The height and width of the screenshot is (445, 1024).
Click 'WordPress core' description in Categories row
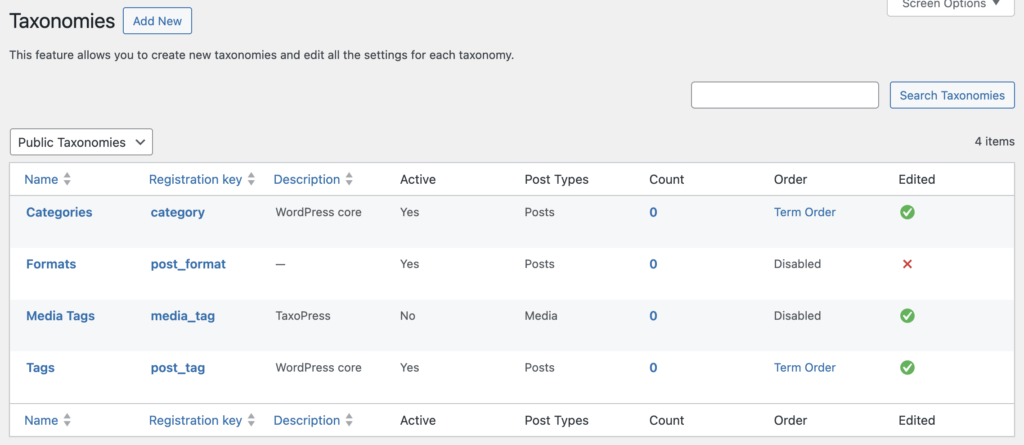[x=319, y=212]
